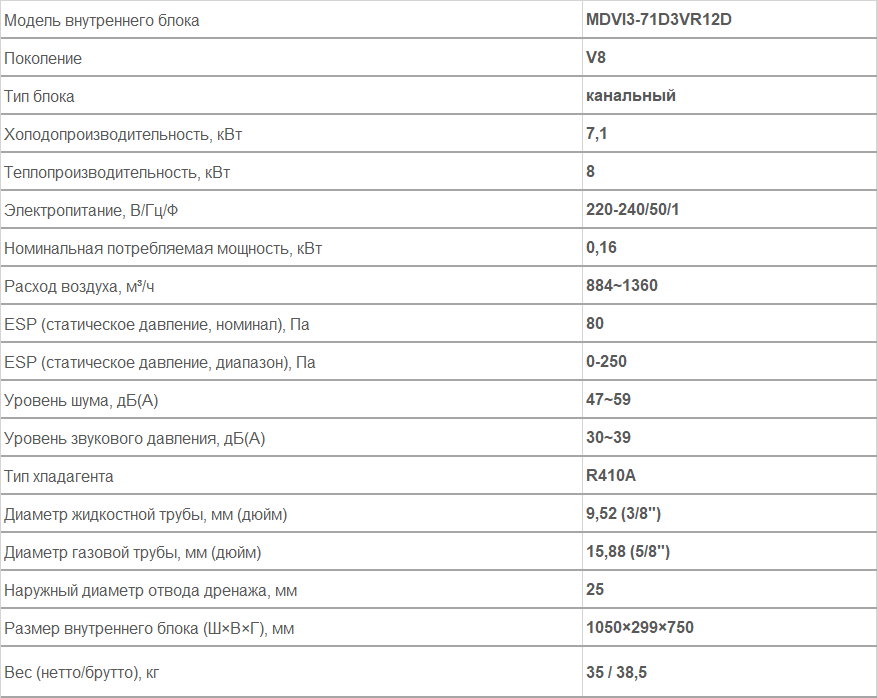Select the refrigerant type R410A
The width and height of the screenshot is (877, 698).
[611, 475]
